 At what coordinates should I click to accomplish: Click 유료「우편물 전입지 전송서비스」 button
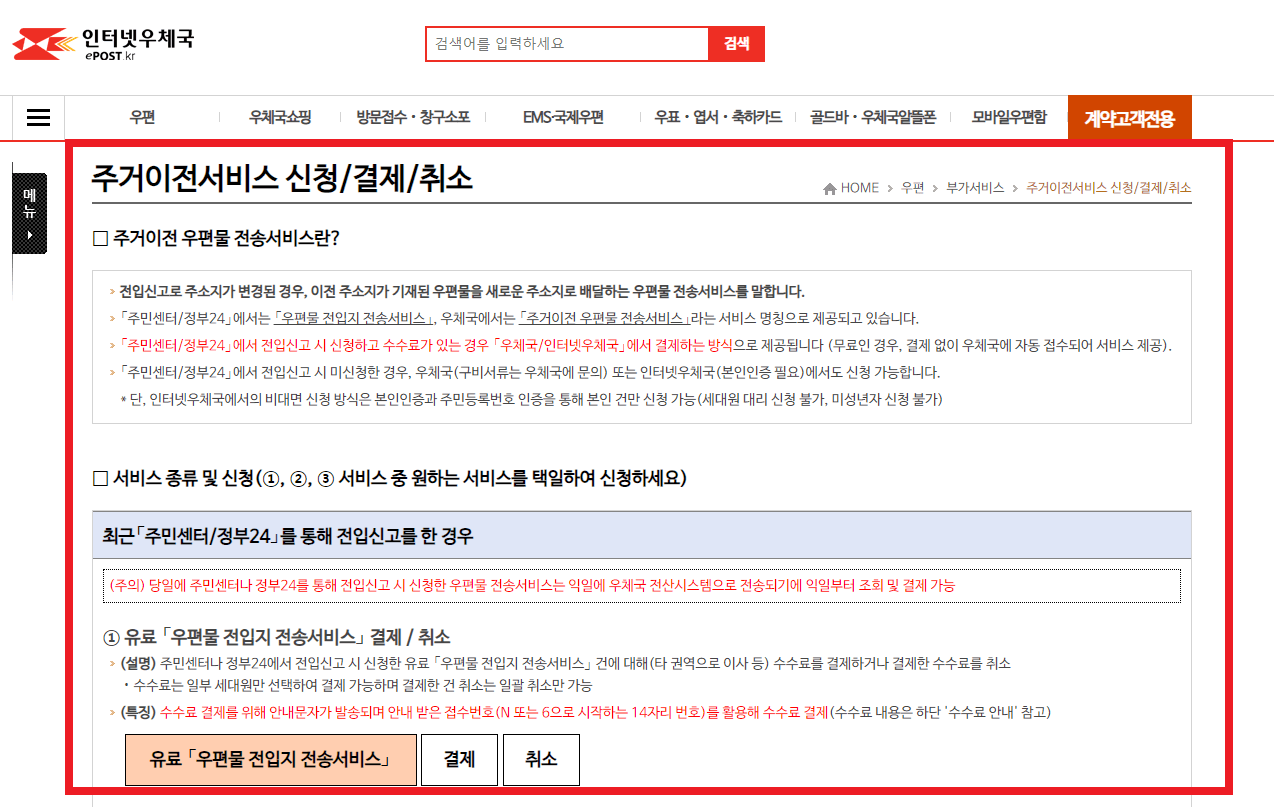(270, 759)
